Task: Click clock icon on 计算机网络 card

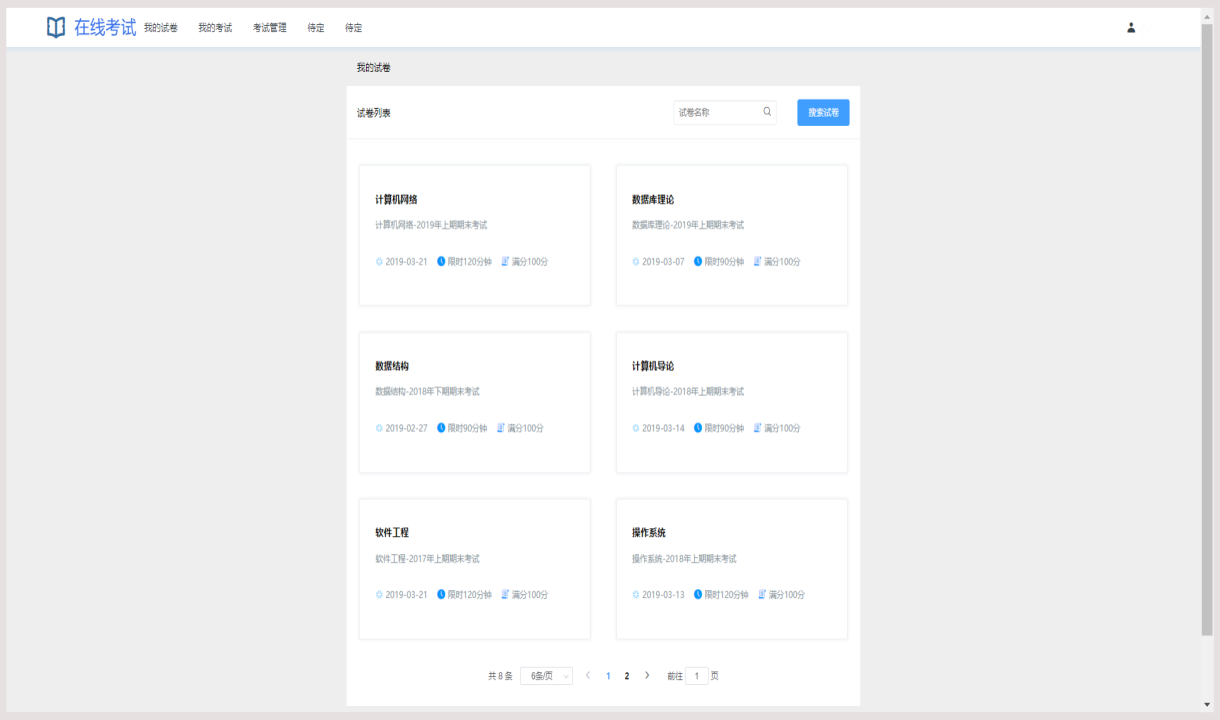Action: [441, 262]
